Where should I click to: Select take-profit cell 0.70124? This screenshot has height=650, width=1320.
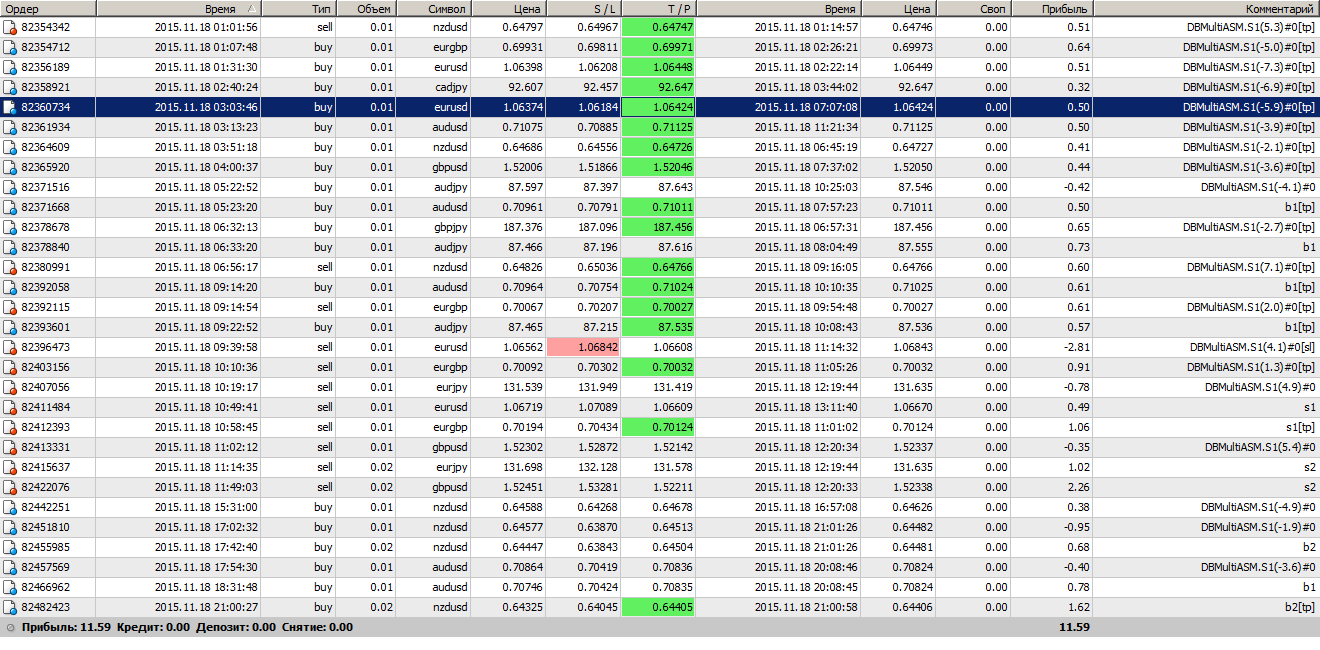[x=659, y=427]
